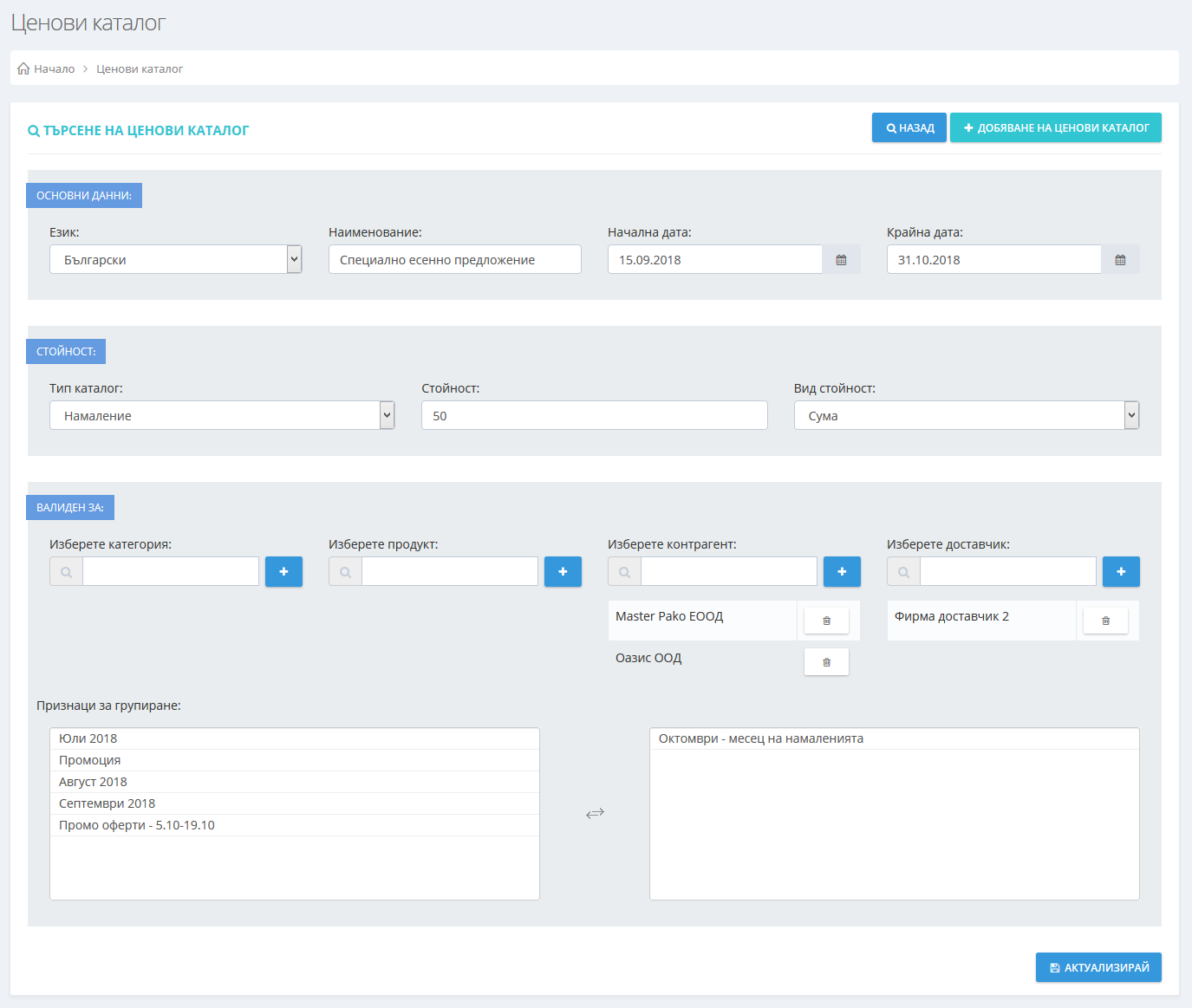Click the Стойност input field

[x=595, y=416]
